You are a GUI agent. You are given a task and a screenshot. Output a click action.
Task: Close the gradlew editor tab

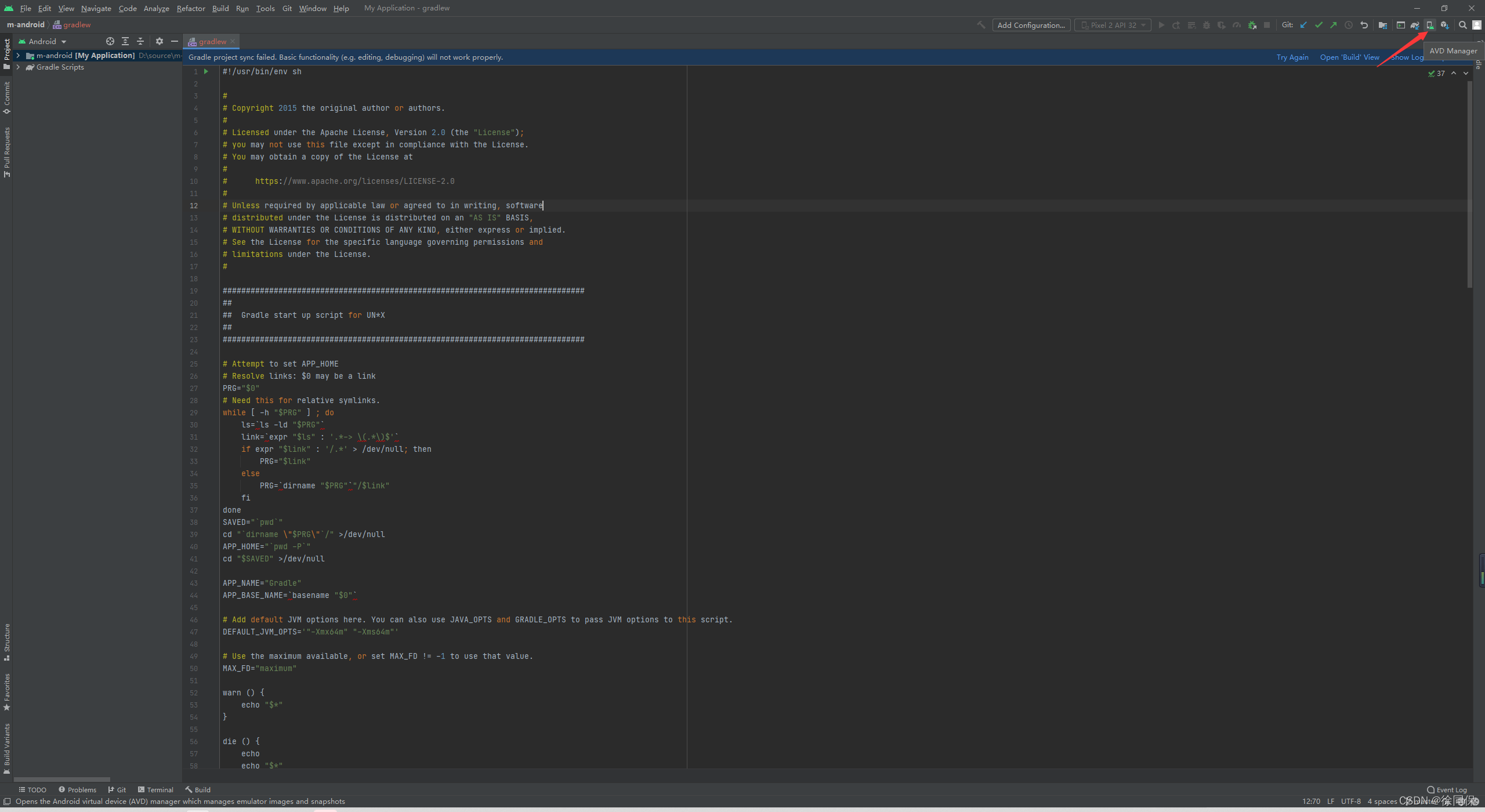[x=233, y=41]
